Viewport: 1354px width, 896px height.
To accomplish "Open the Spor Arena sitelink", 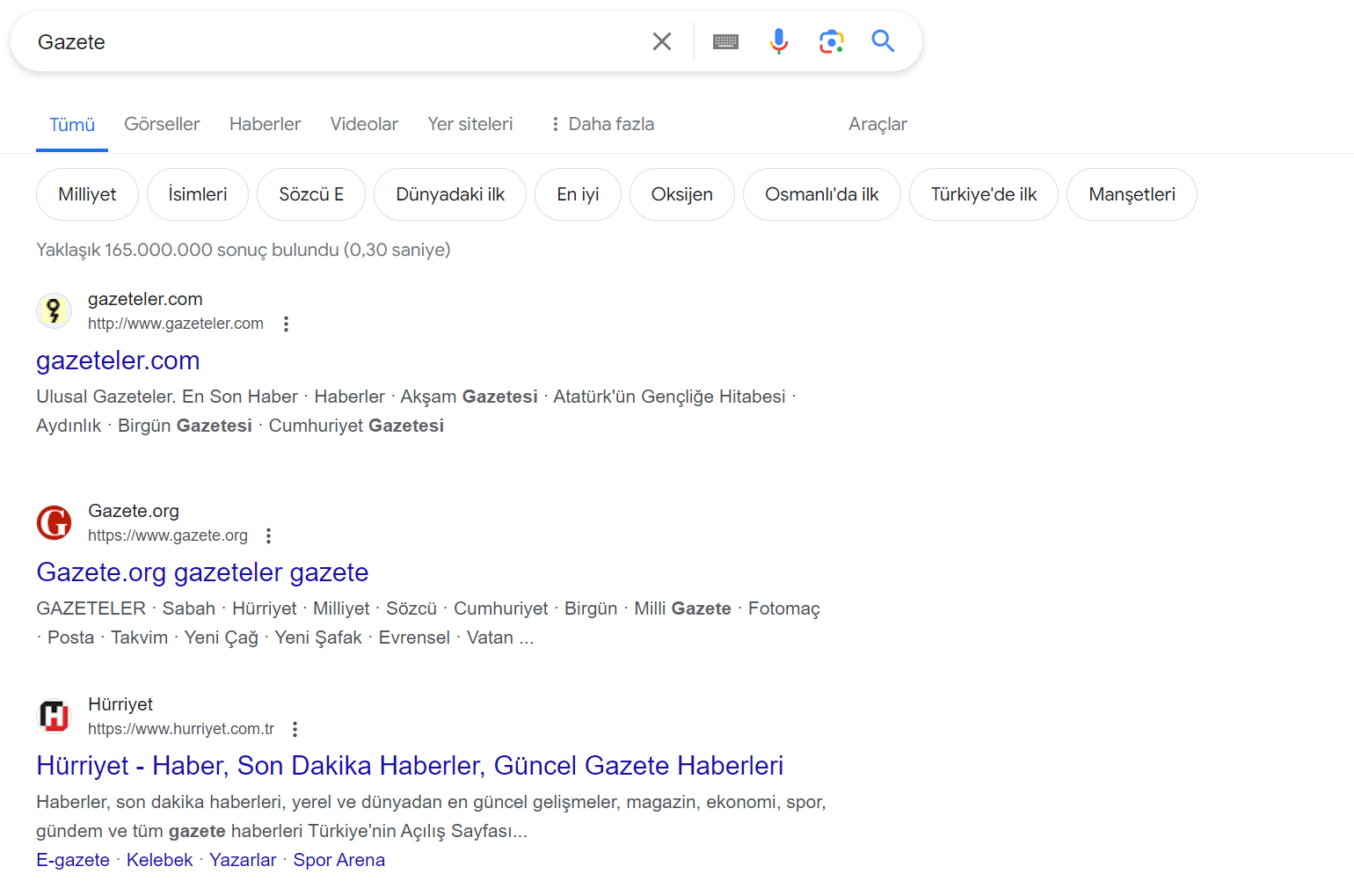I will (338, 860).
